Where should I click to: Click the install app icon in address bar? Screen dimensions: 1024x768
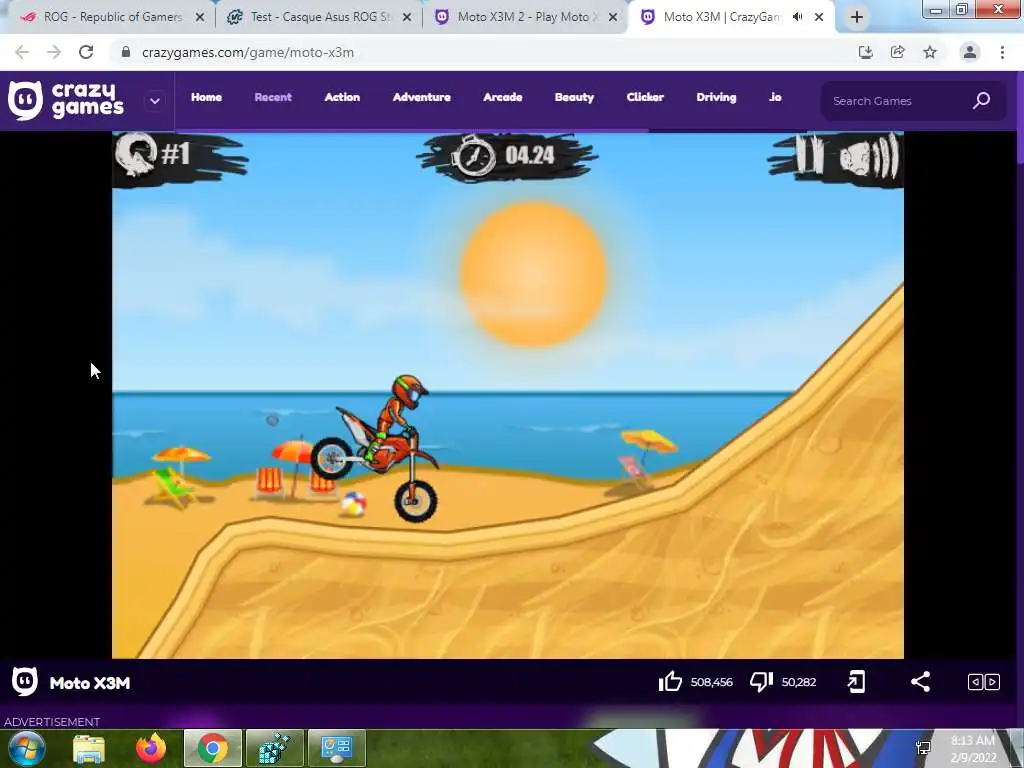(x=865, y=52)
